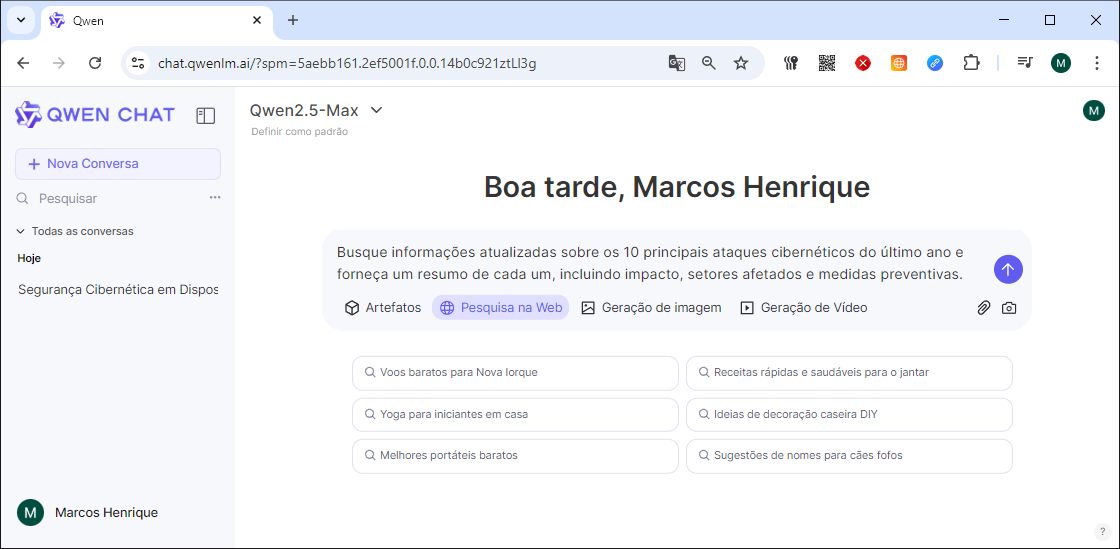Click the browser address bar URL
The width and height of the screenshot is (1120, 549).
[x=347, y=63]
